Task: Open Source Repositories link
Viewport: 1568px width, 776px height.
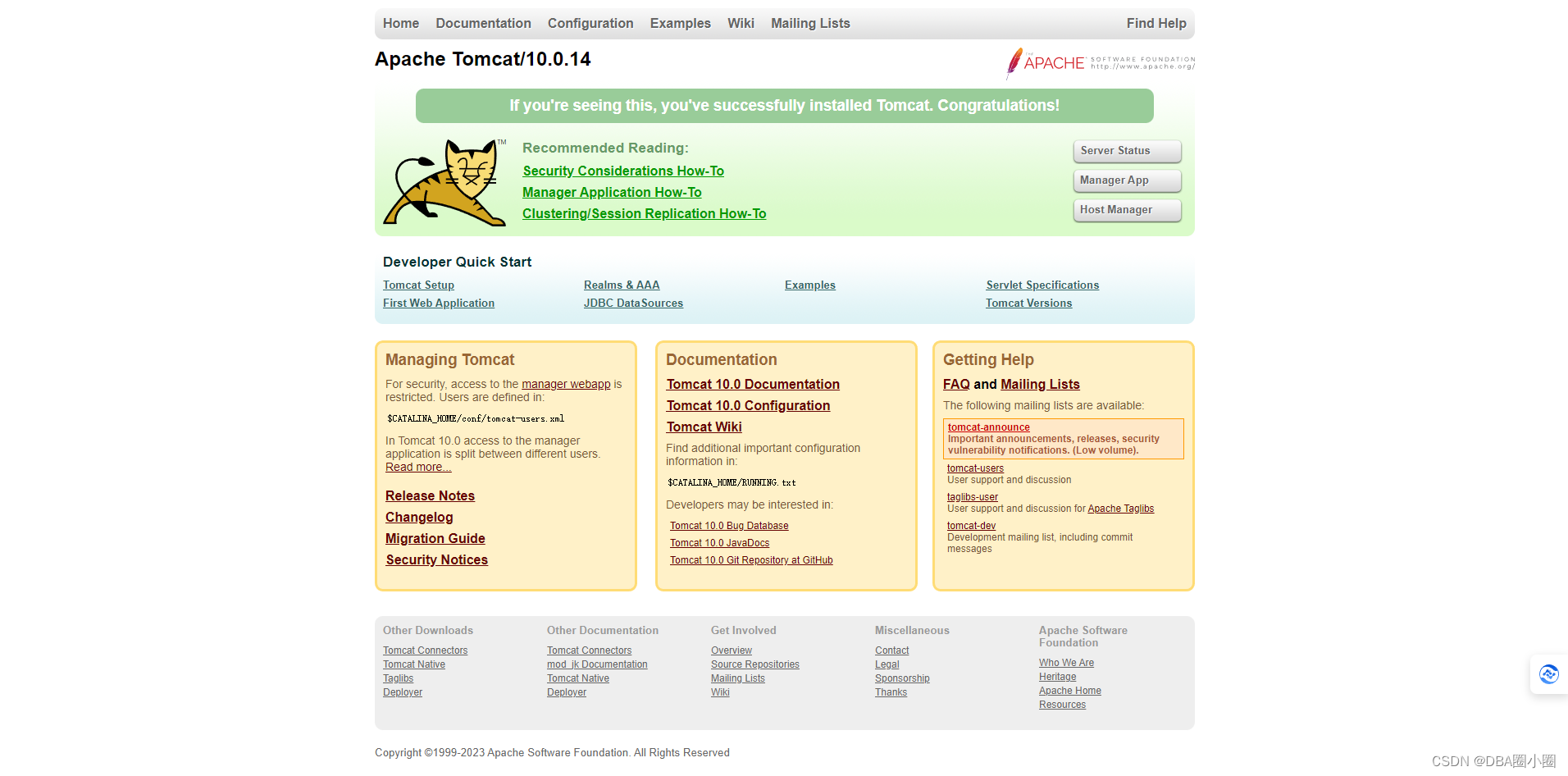Action: point(754,664)
